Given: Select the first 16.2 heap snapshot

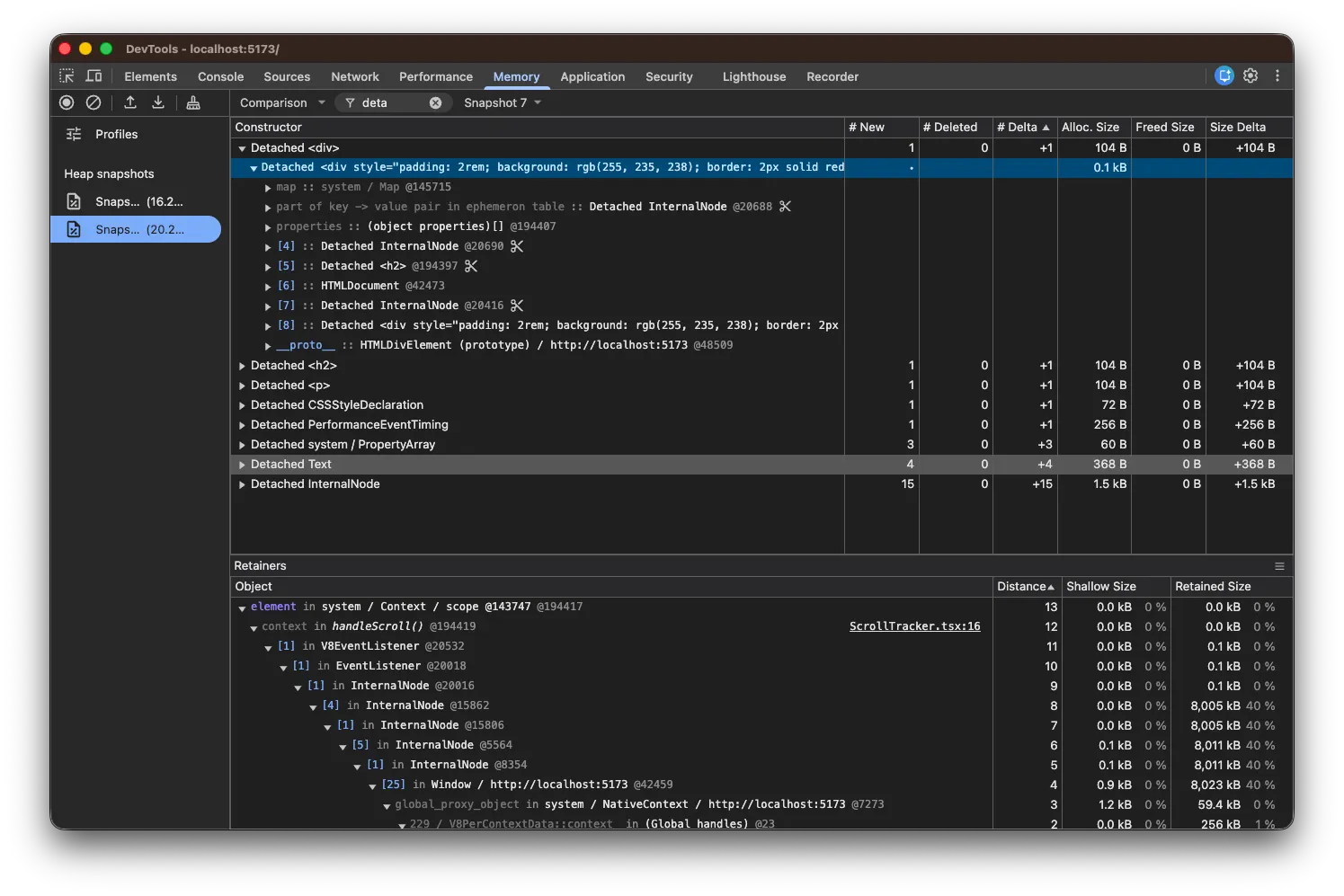Looking at the screenshot, I should (136, 201).
